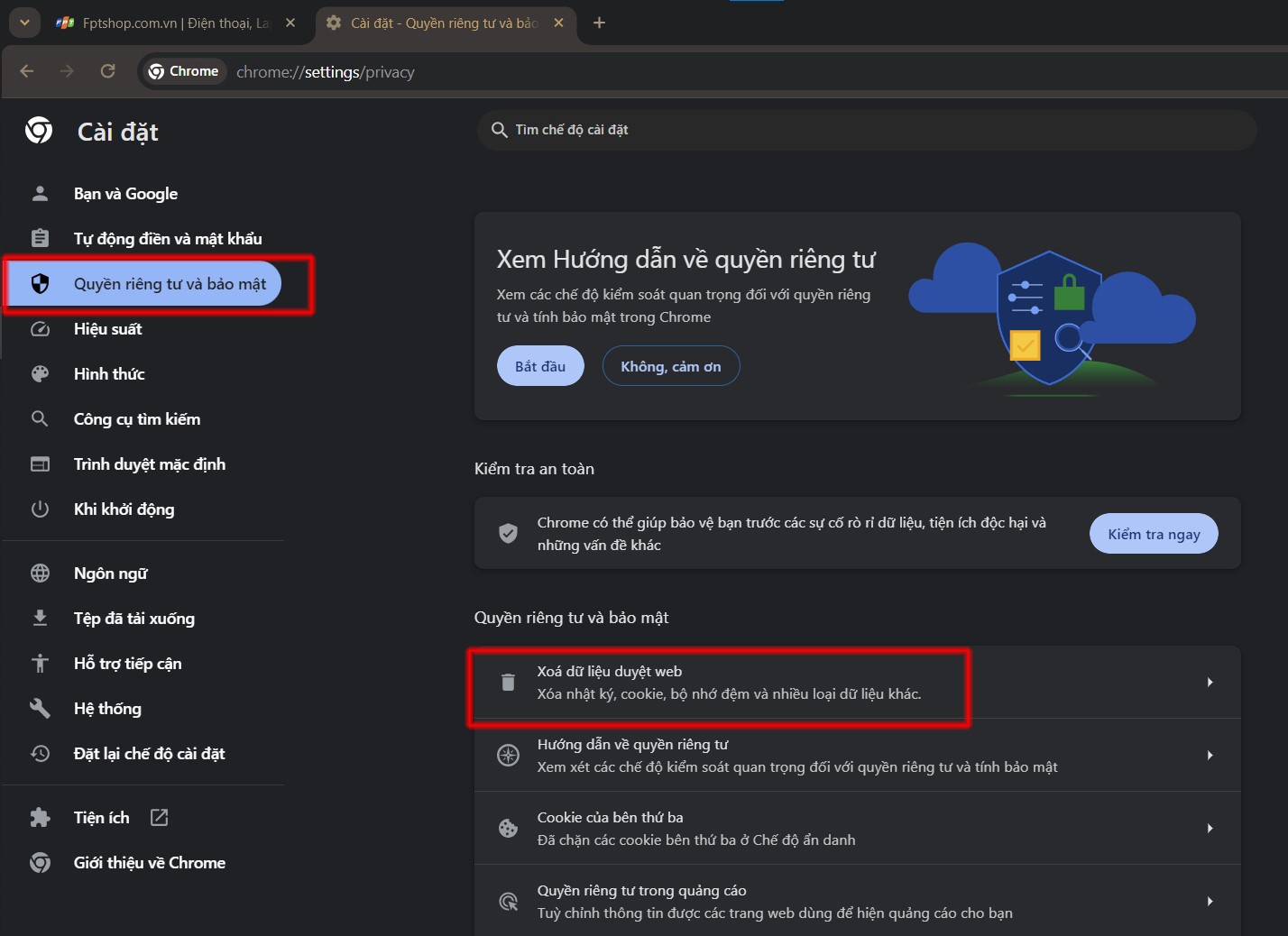Image resolution: width=1288 pixels, height=936 pixels.
Task: Click the ad privacy icon for Quyền riêng tư trong quảng cáo
Action: click(x=509, y=902)
